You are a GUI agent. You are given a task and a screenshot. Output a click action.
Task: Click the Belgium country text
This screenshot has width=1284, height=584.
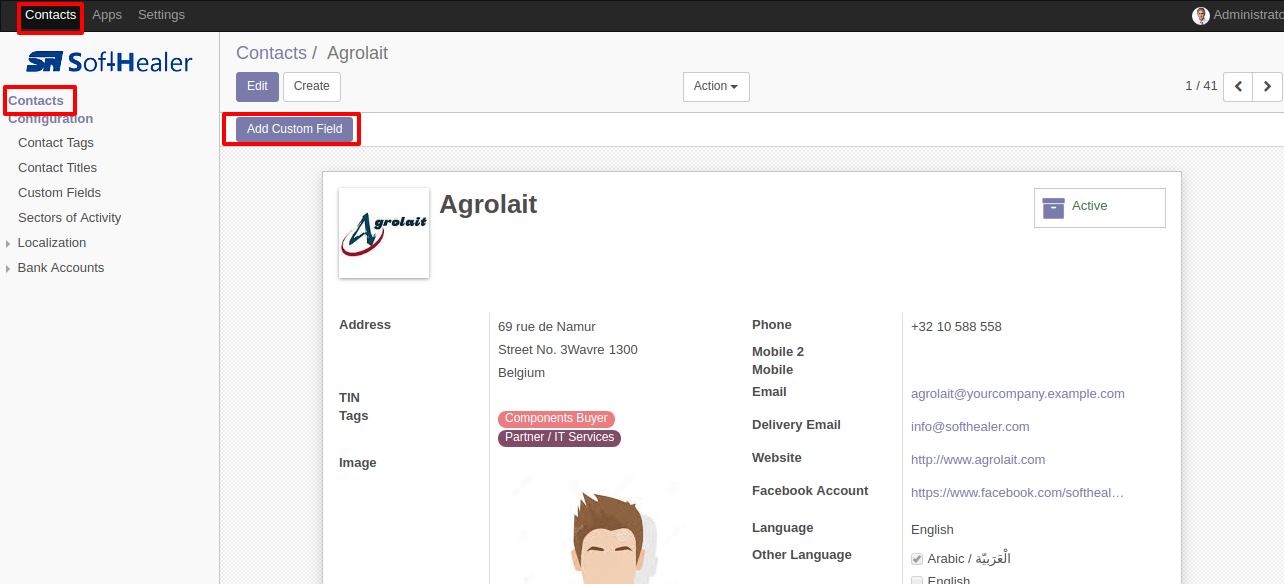(x=522, y=373)
